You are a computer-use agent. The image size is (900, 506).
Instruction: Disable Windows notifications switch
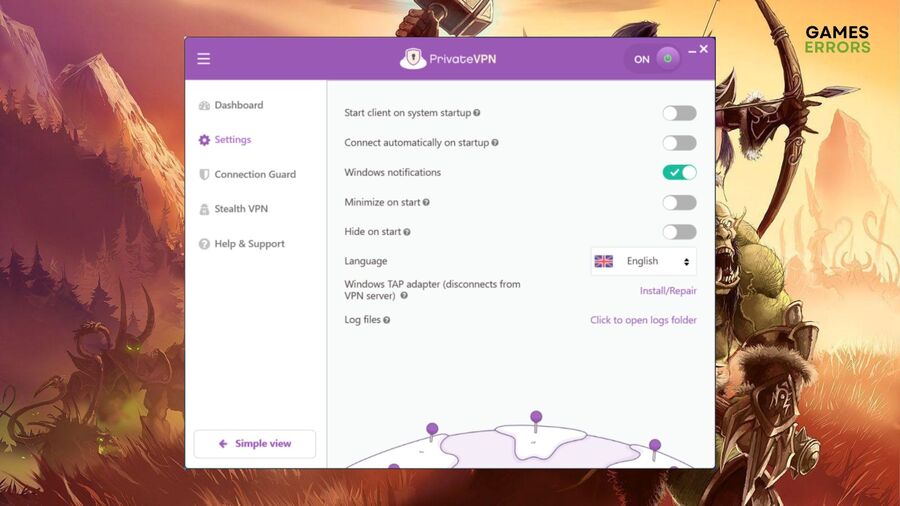(680, 173)
